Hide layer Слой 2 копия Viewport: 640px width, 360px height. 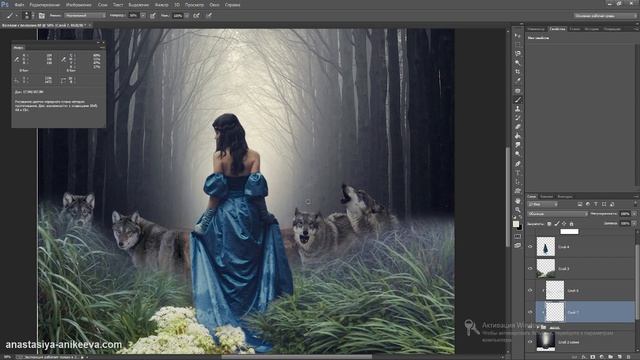[530, 342]
